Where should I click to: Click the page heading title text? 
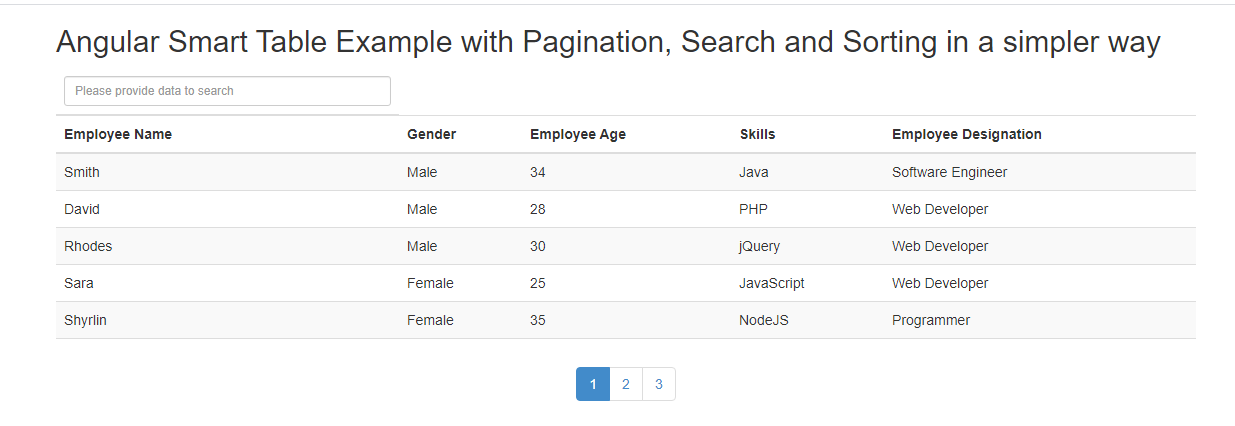[608, 42]
